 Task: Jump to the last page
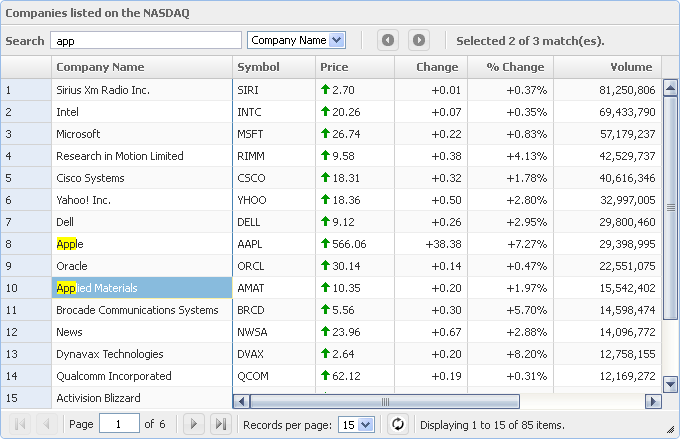pyautogui.click(x=220, y=424)
